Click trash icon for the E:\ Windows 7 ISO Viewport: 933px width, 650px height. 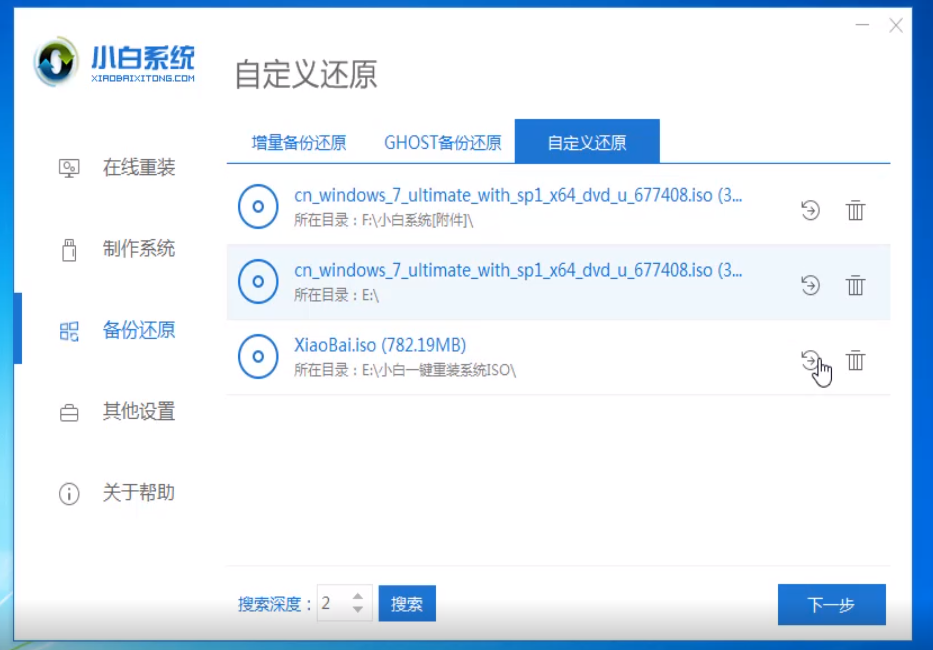coord(855,286)
